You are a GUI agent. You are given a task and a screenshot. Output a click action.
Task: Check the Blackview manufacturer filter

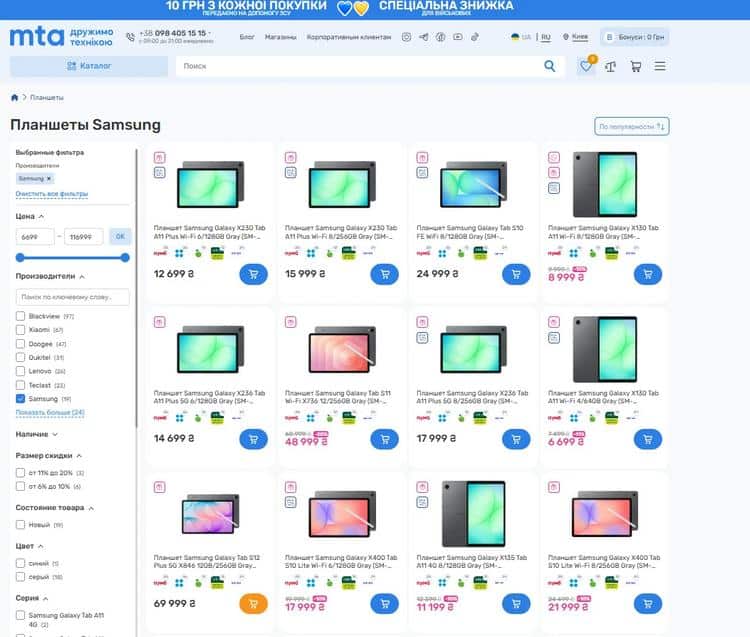(x=20, y=316)
